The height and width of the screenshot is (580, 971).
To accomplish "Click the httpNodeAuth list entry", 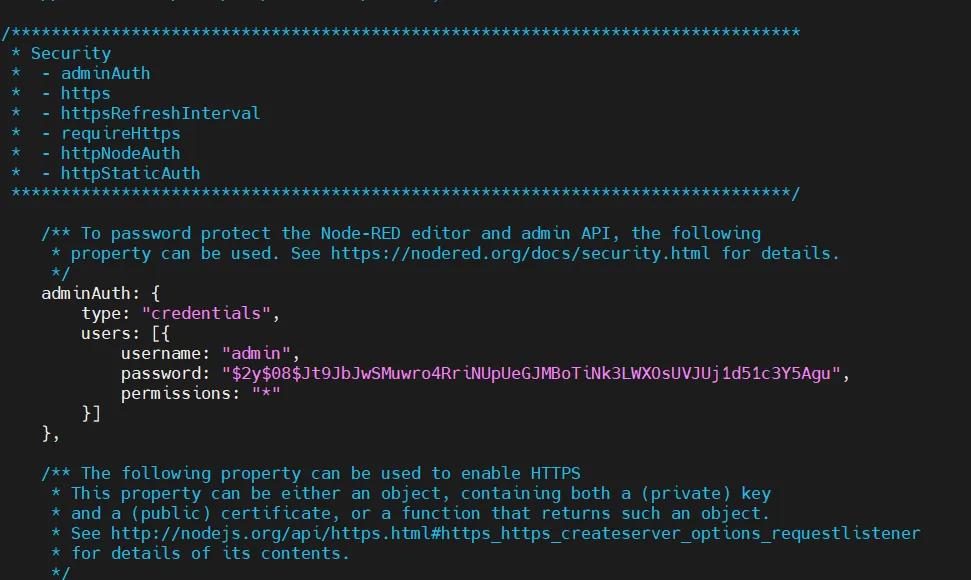I will click(120, 153).
